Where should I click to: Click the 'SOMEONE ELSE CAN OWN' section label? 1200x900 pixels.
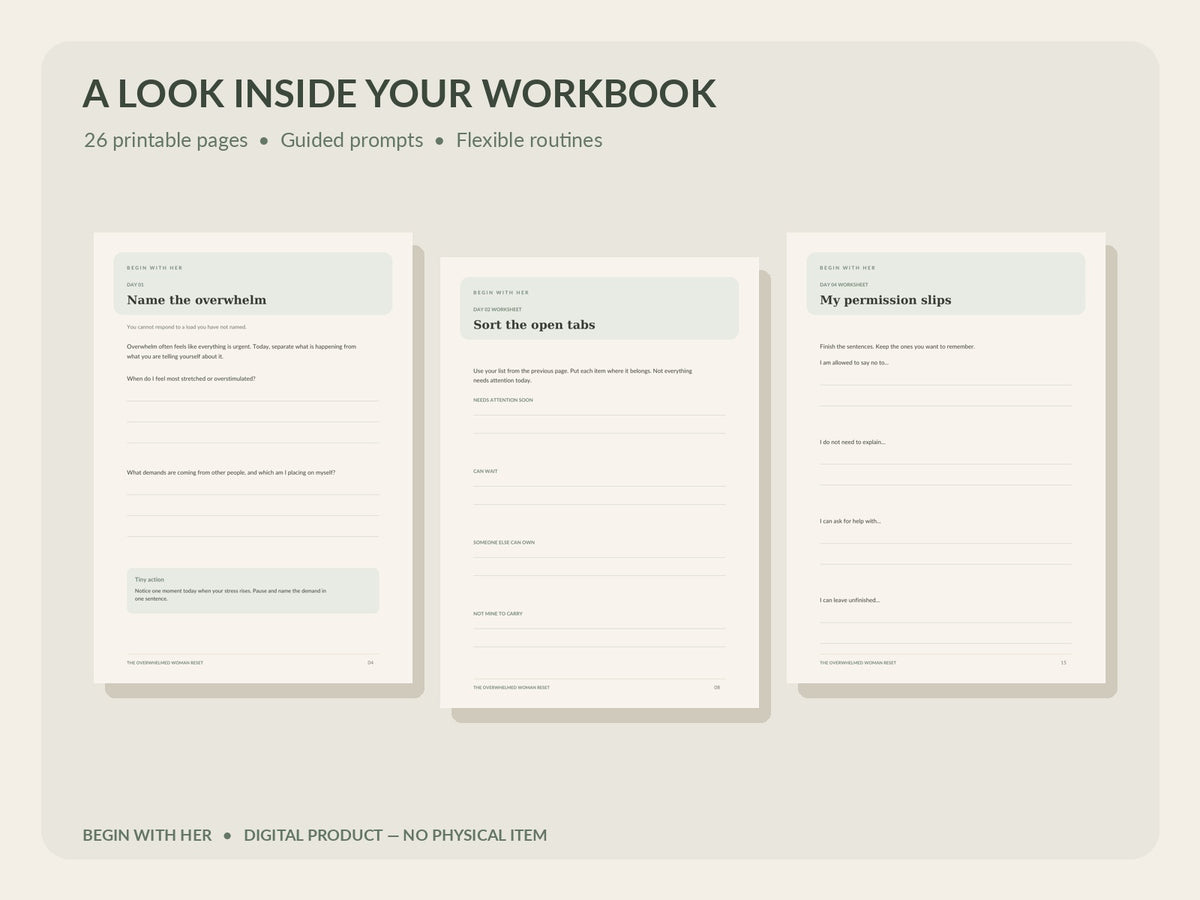coord(504,542)
